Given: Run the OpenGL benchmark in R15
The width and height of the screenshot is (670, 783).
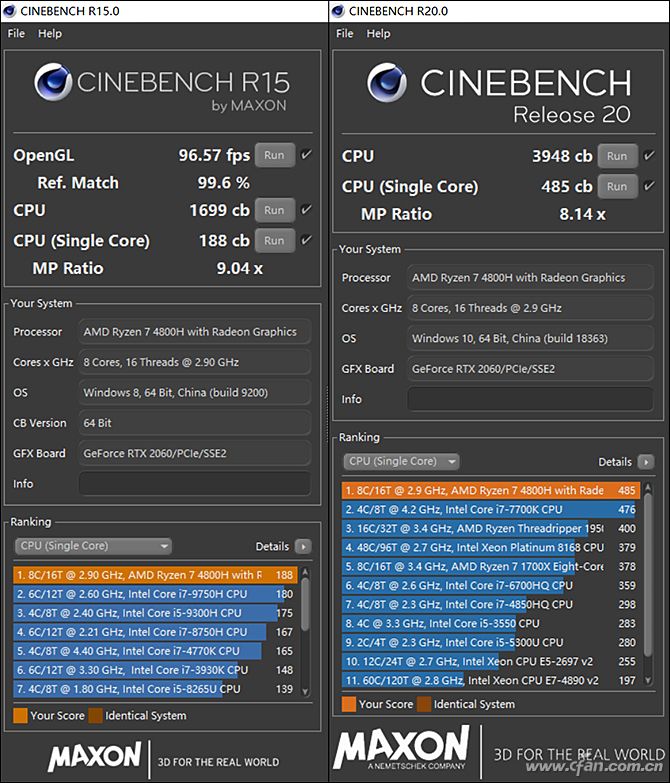Looking at the screenshot, I should pyautogui.click(x=275, y=155).
